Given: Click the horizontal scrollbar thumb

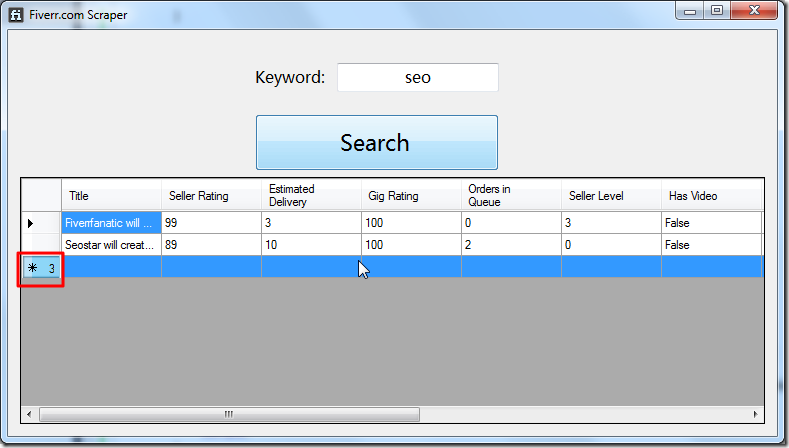Looking at the screenshot, I should pos(229,414).
